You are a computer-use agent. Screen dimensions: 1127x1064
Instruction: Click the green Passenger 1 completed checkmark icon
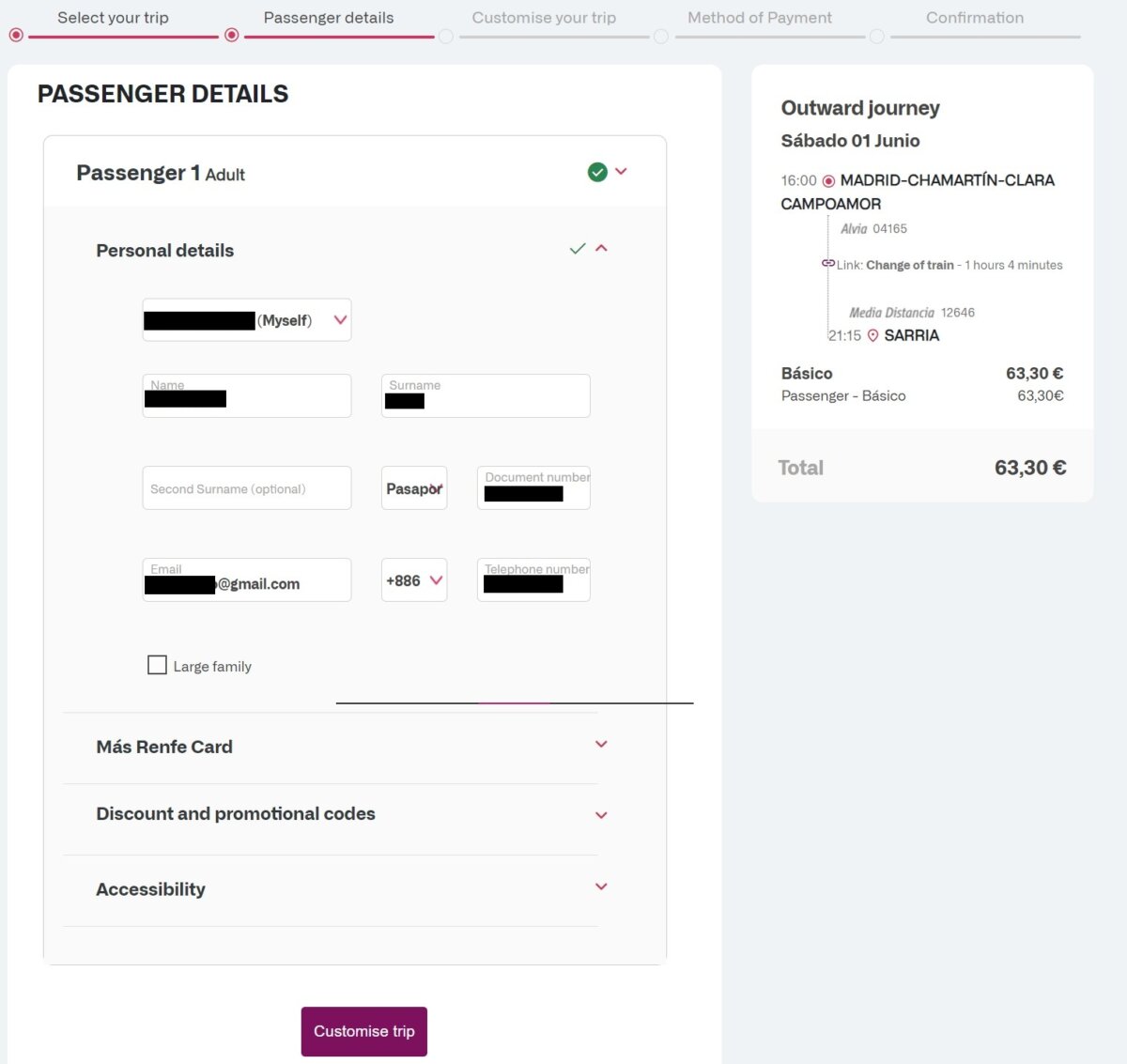(597, 172)
